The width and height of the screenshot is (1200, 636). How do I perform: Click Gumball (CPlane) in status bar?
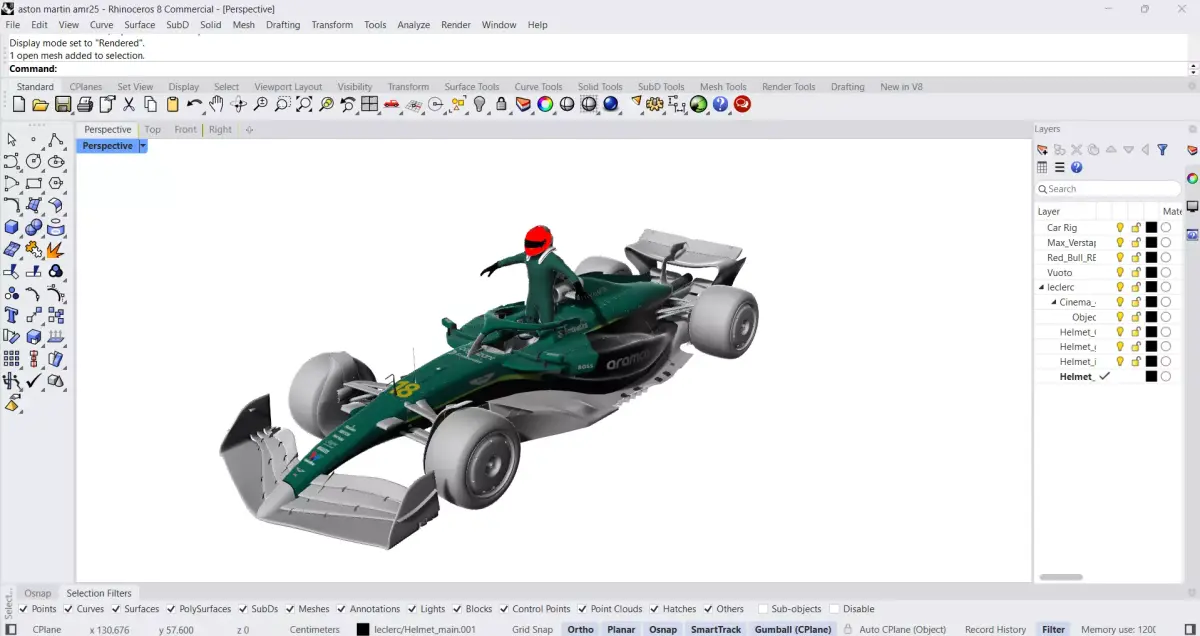pyautogui.click(x=792, y=630)
